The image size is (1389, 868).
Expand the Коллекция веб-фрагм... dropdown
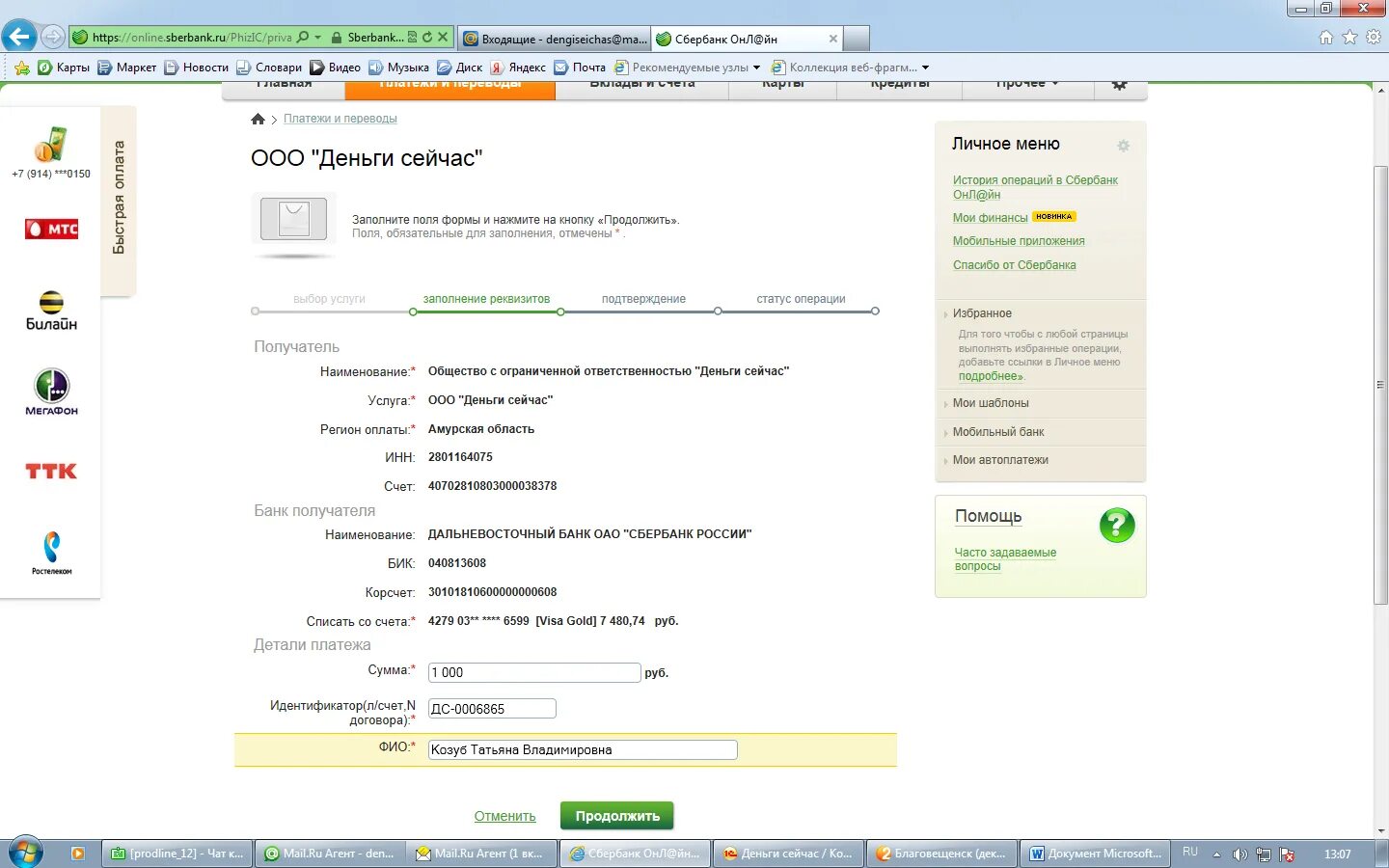pos(925,68)
